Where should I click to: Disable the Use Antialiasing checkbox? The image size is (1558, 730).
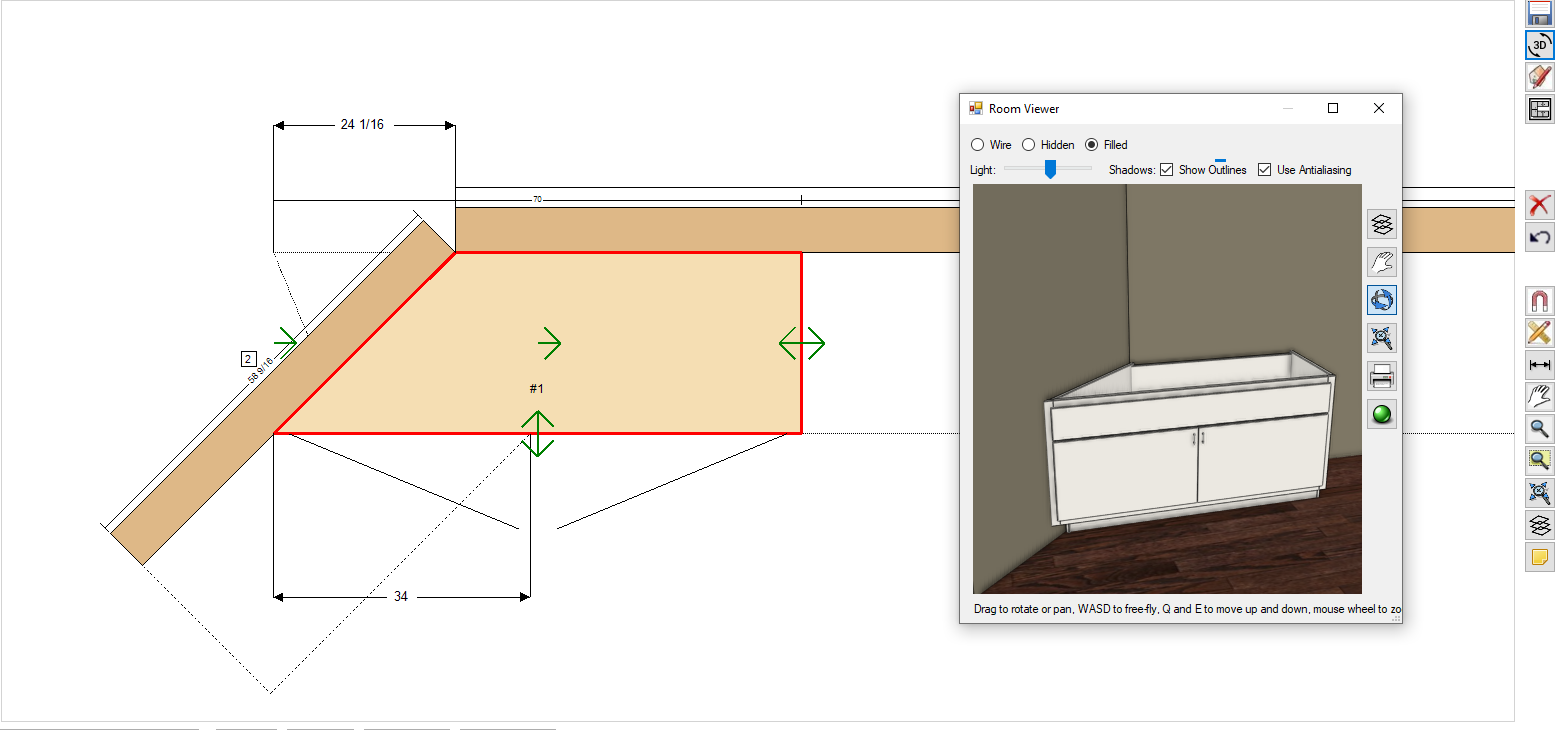[1264, 170]
